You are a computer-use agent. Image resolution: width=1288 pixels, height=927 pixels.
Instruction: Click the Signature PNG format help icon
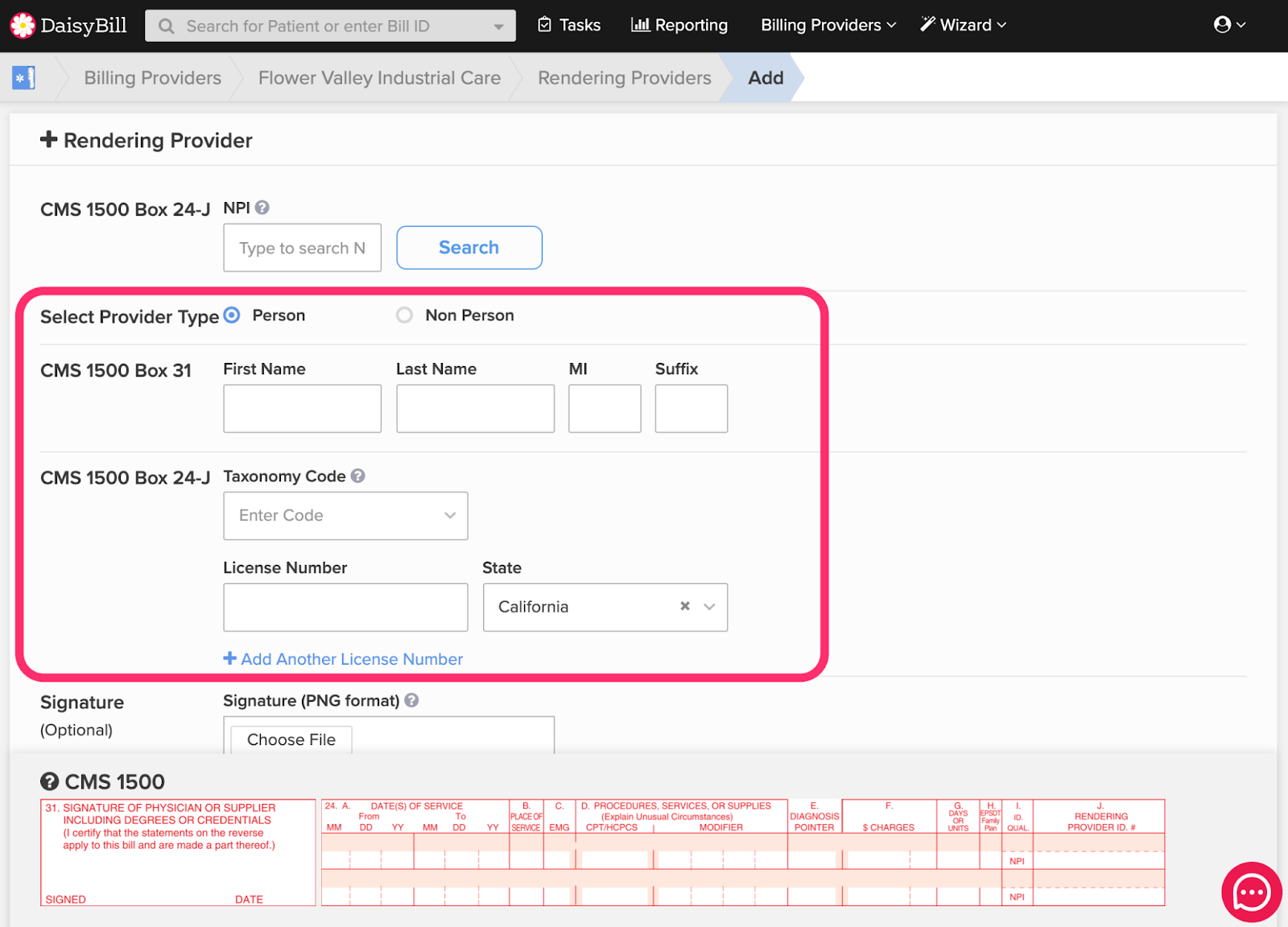(x=412, y=701)
